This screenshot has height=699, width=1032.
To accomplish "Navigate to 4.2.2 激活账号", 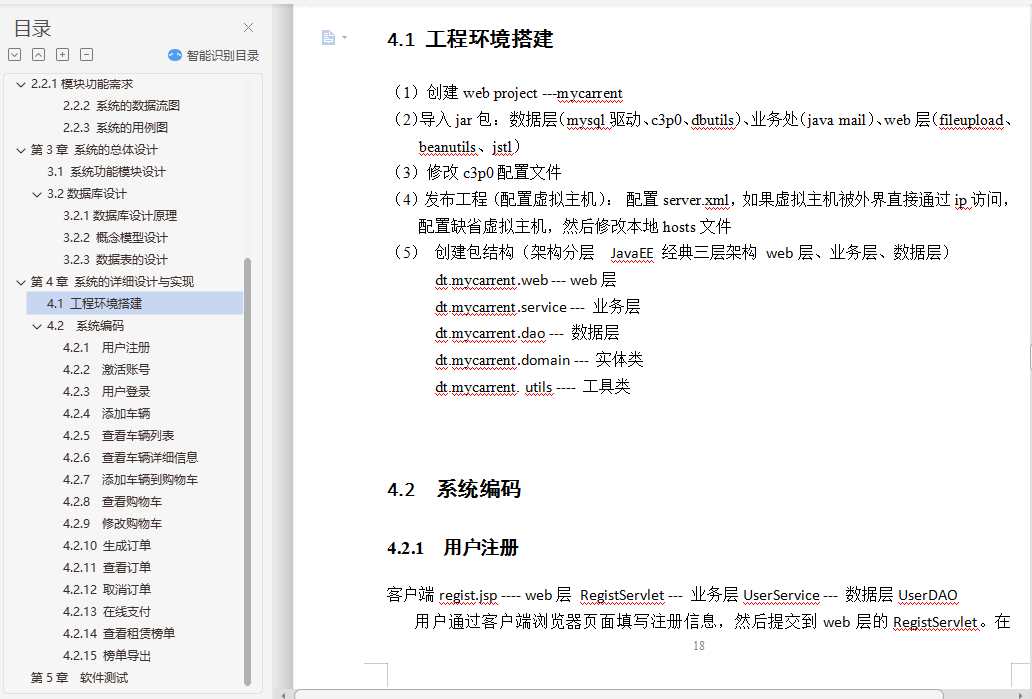I will click(106, 370).
